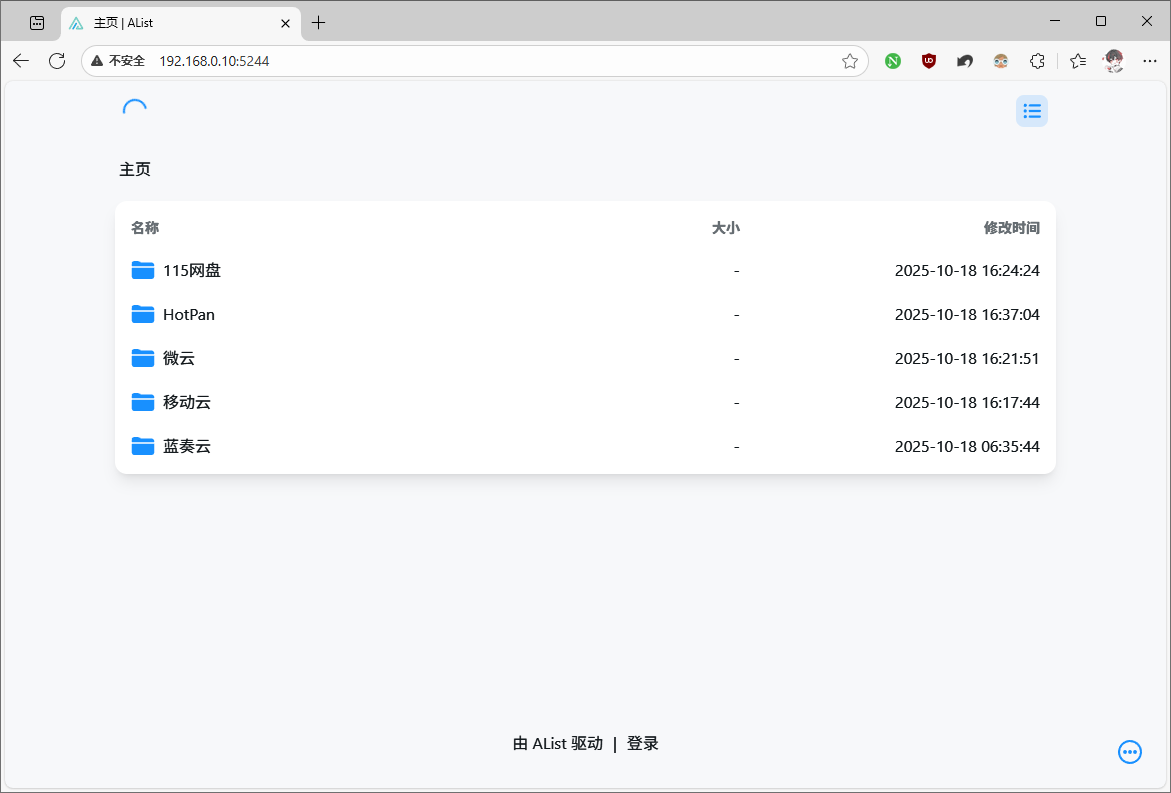Go back using the browser back arrow
The height and width of the screenshot is (793, 1171).
[x=21, y=61]
